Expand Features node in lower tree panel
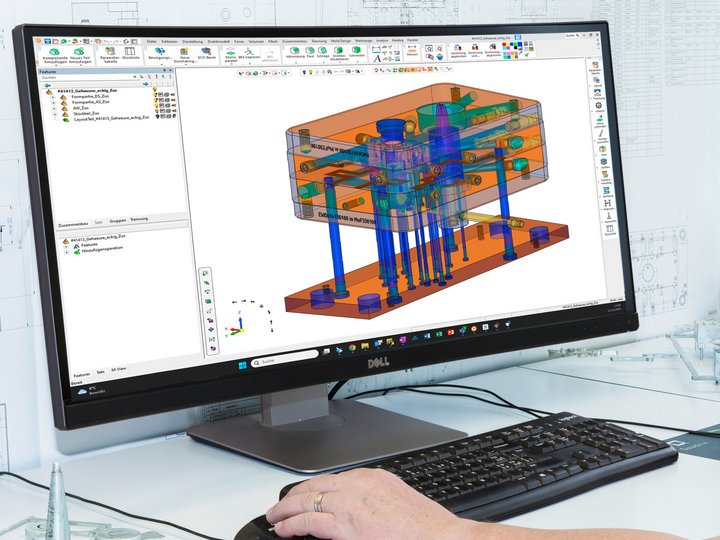Screen dimensions: 720x540 click(66, 245)
